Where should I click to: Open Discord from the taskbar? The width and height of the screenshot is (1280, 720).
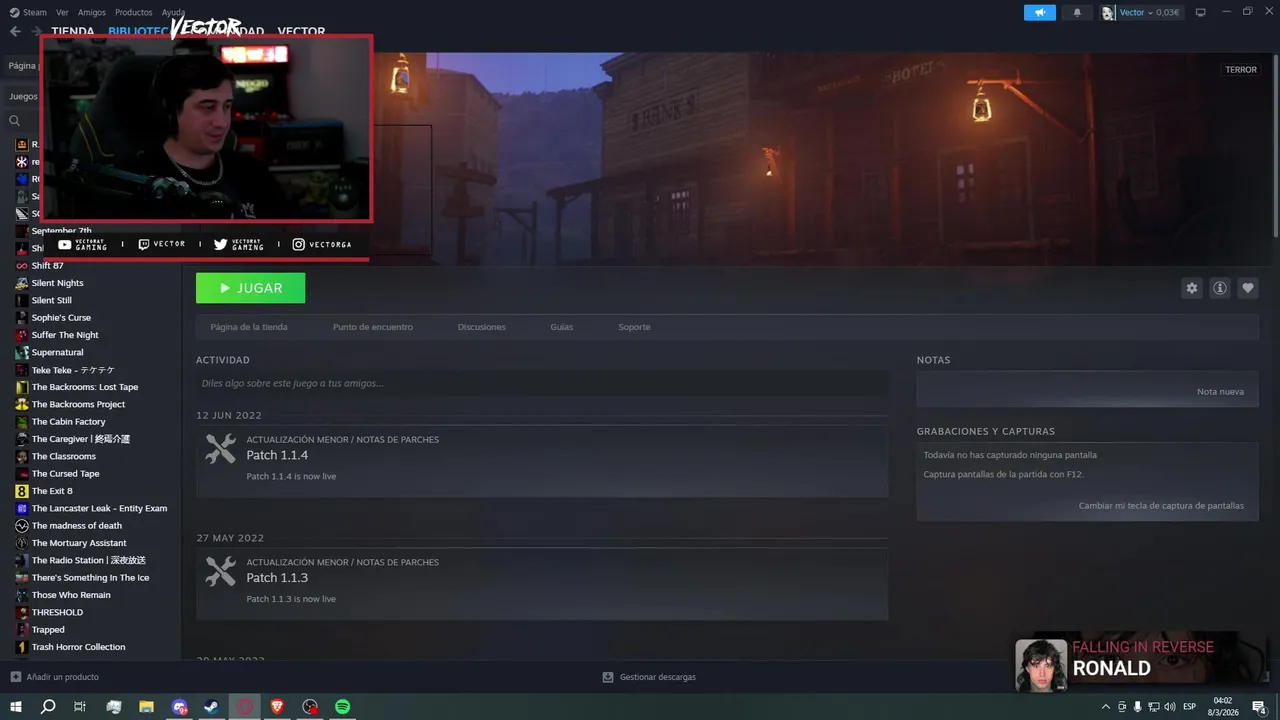tap(179, 706)
